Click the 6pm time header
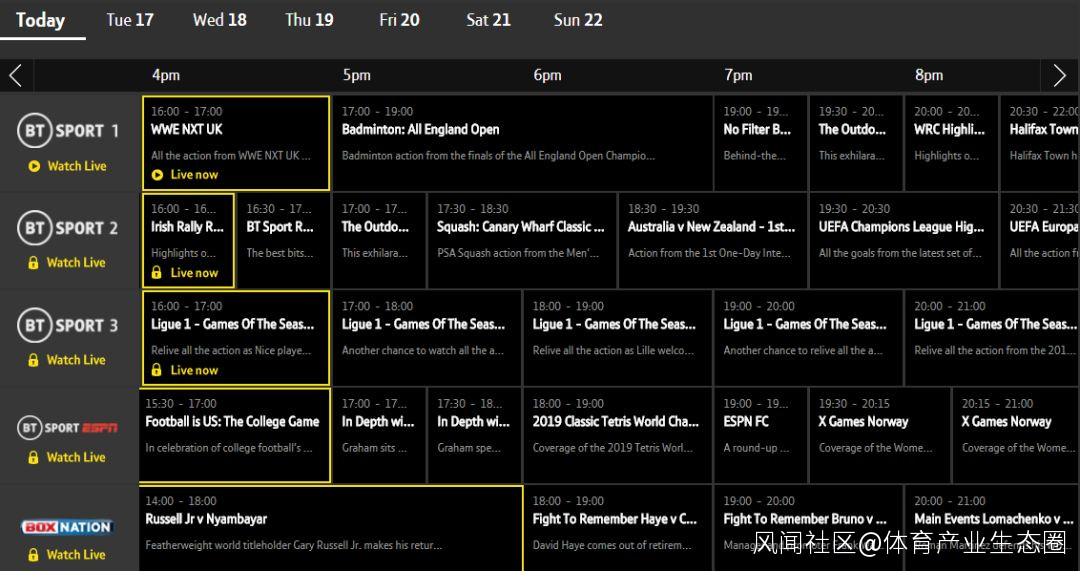 [548, 75]
